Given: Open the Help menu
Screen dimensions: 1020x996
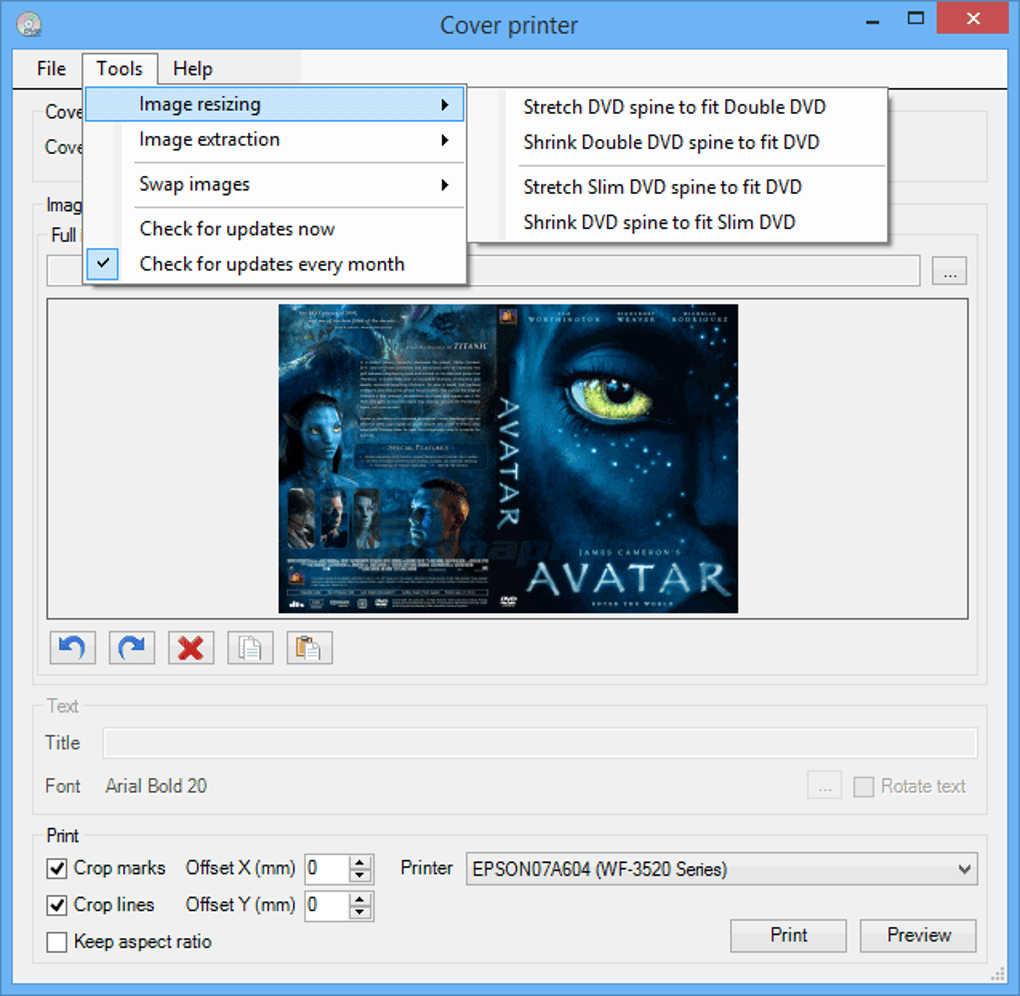Looking at the screenshot, I should pos(193,69).
